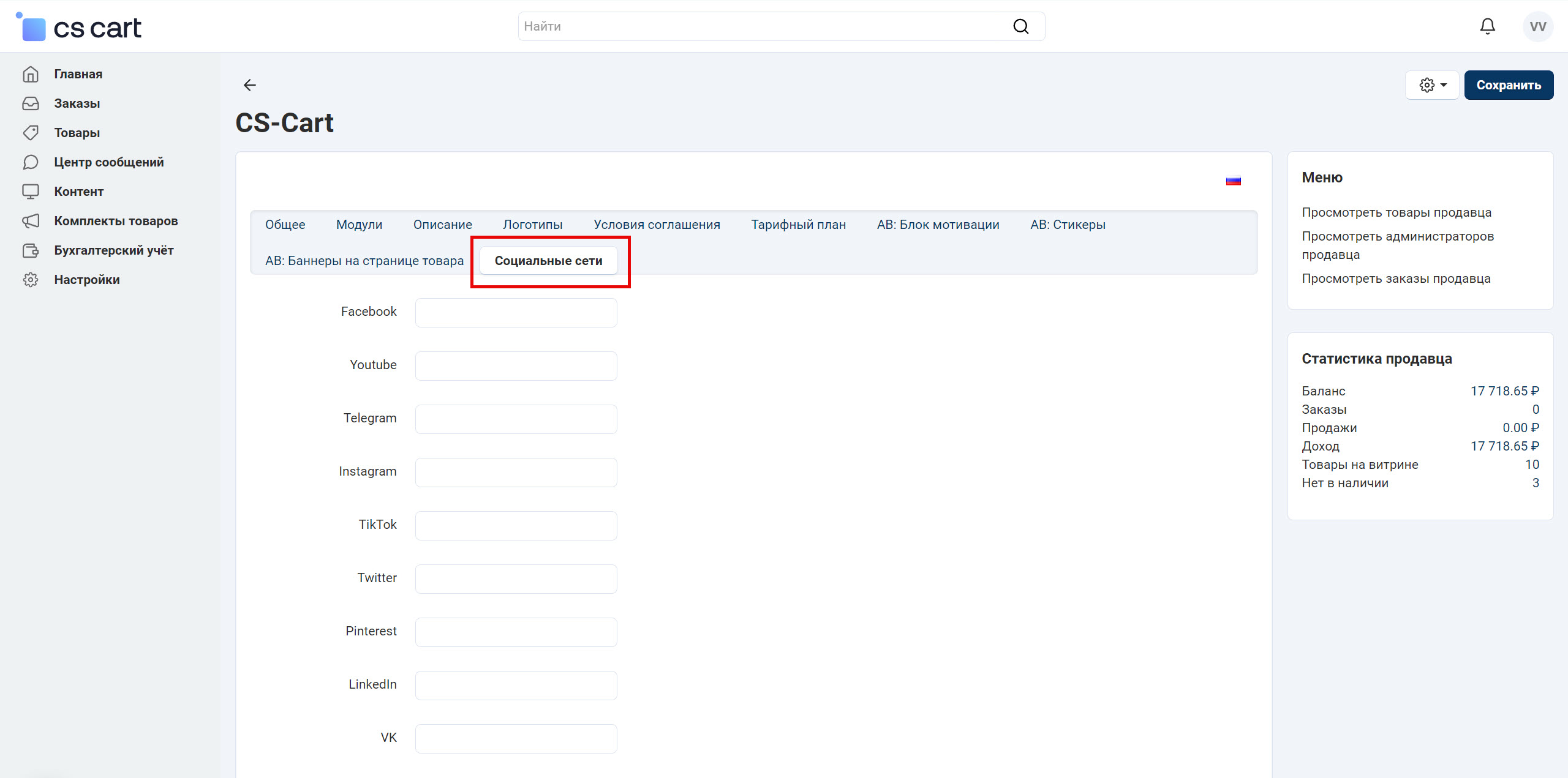Viewport: 1568px width, 778px height.
Task: Open the VV user avatar menu
Action: click(x=1537, y=26)
